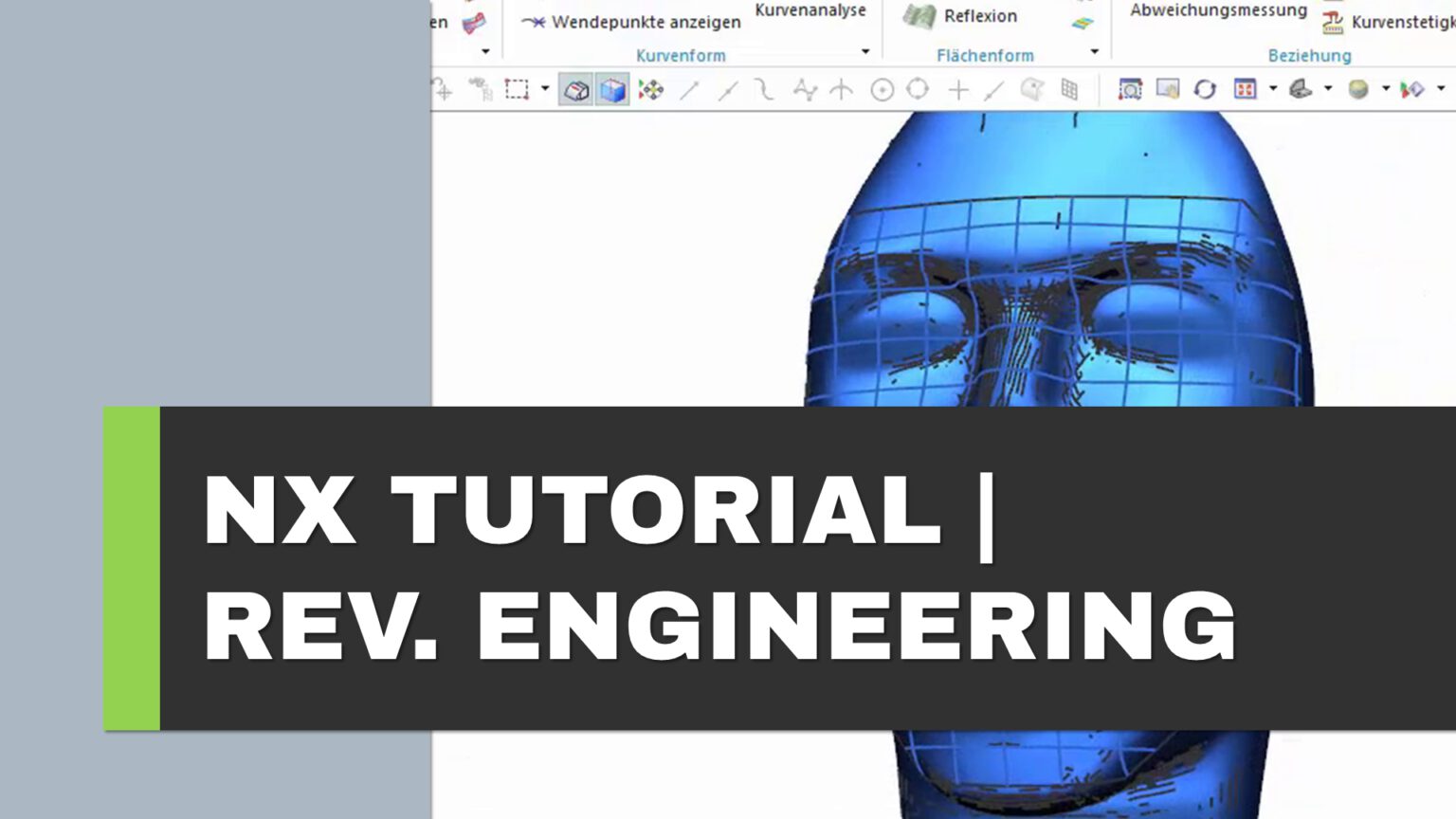Image resolution: width=1456 pixels, height=819 pixels.
Task: Enable the pole point snap icon
Action: click(x=805, y=90)
